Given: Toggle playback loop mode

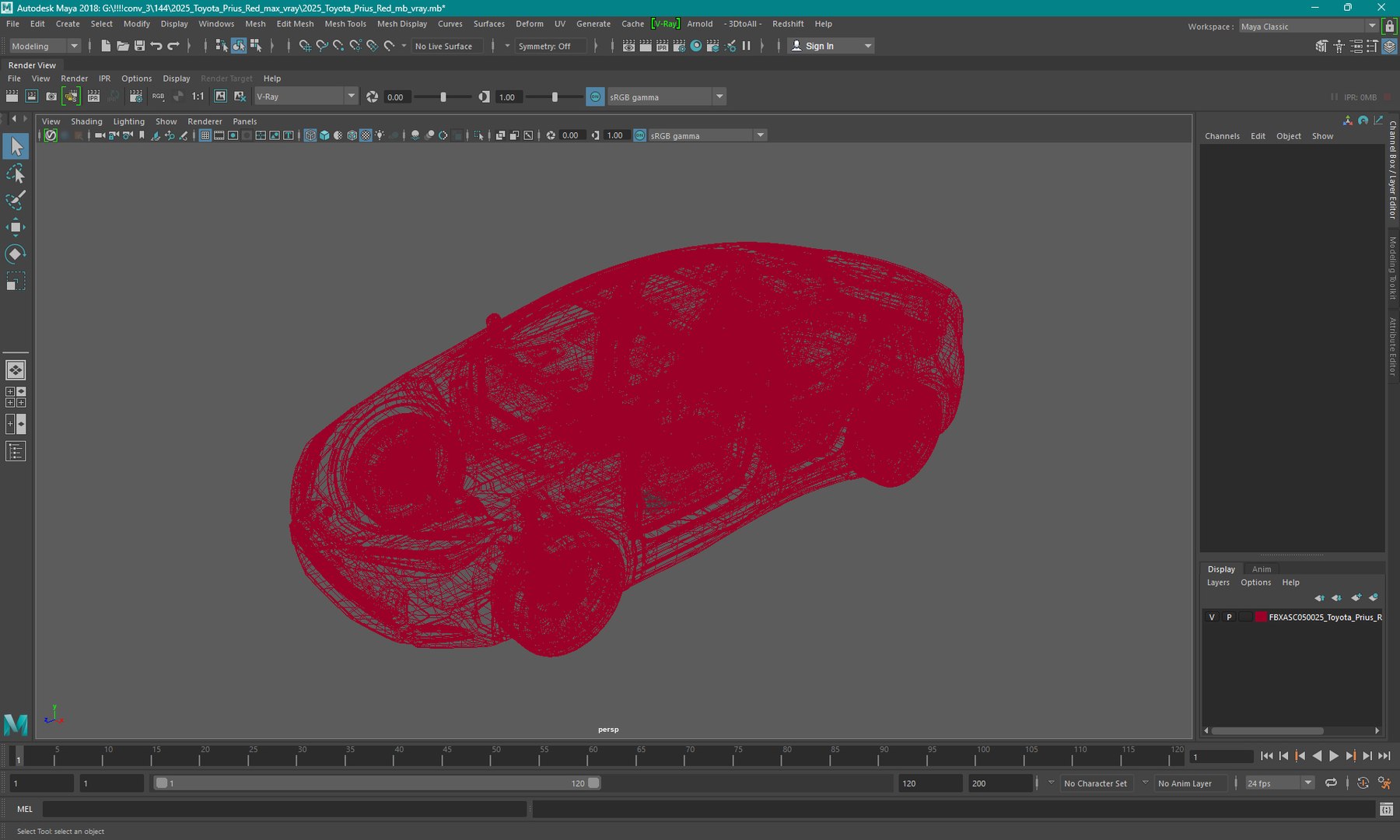Looking at the screenshot, I should pyautogui.click(x=1331, y=783).
